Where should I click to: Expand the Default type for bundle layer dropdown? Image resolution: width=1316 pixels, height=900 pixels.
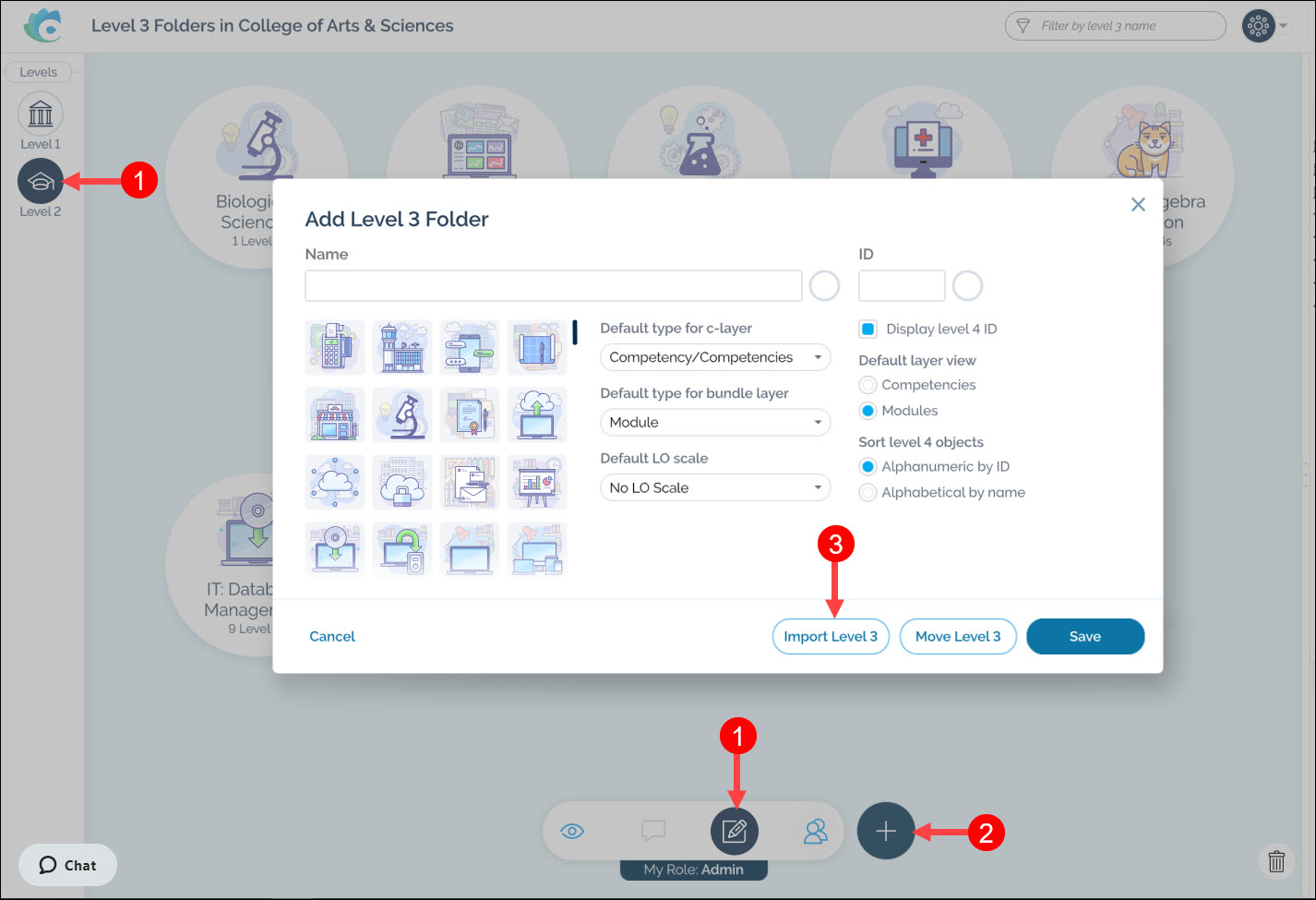(714, 423)
